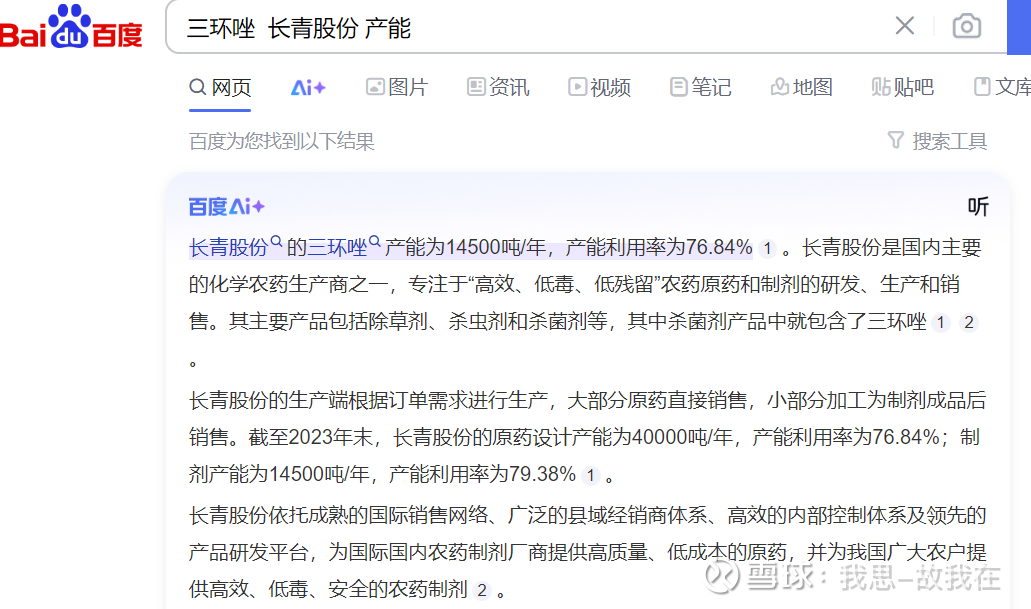Click the picture icon of 图片 tab

pos(375,87)
